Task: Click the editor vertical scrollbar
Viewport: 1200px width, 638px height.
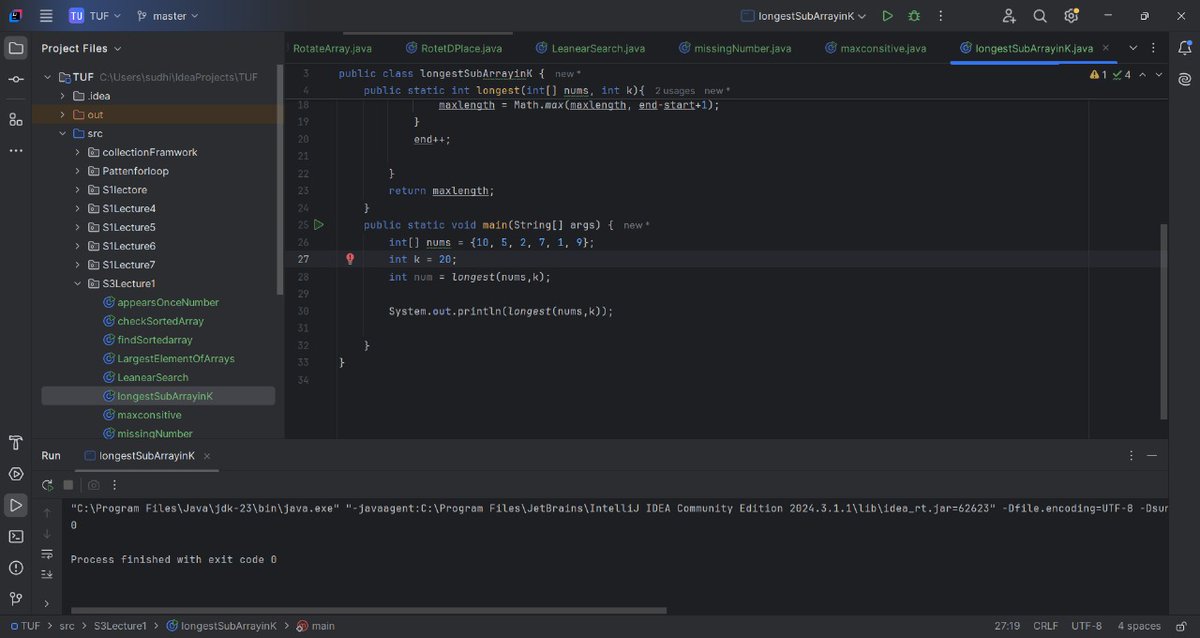Action: click(x=1162, y=322)
